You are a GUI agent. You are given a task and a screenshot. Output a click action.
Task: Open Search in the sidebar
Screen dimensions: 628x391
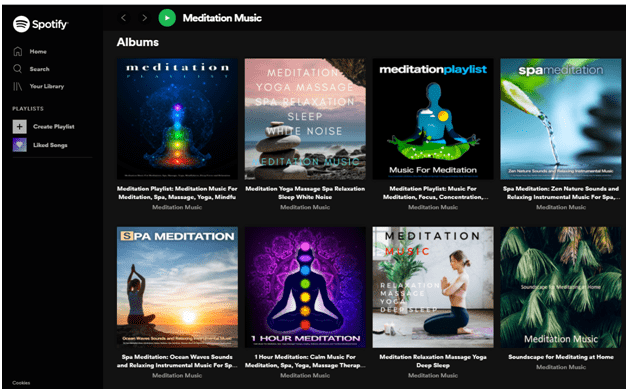pyautogui.click(x=39, y=69)
